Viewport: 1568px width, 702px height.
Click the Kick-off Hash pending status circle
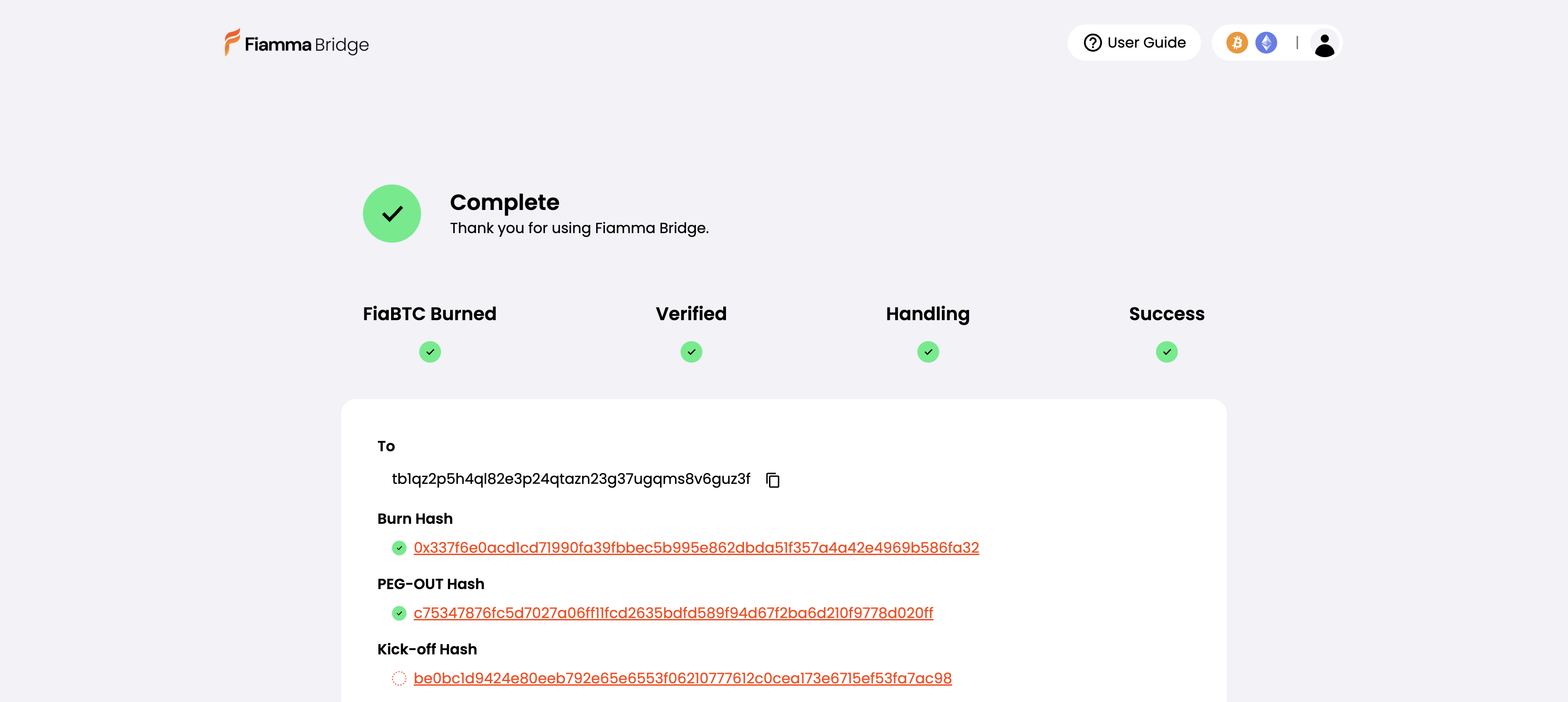coord(399,678)
